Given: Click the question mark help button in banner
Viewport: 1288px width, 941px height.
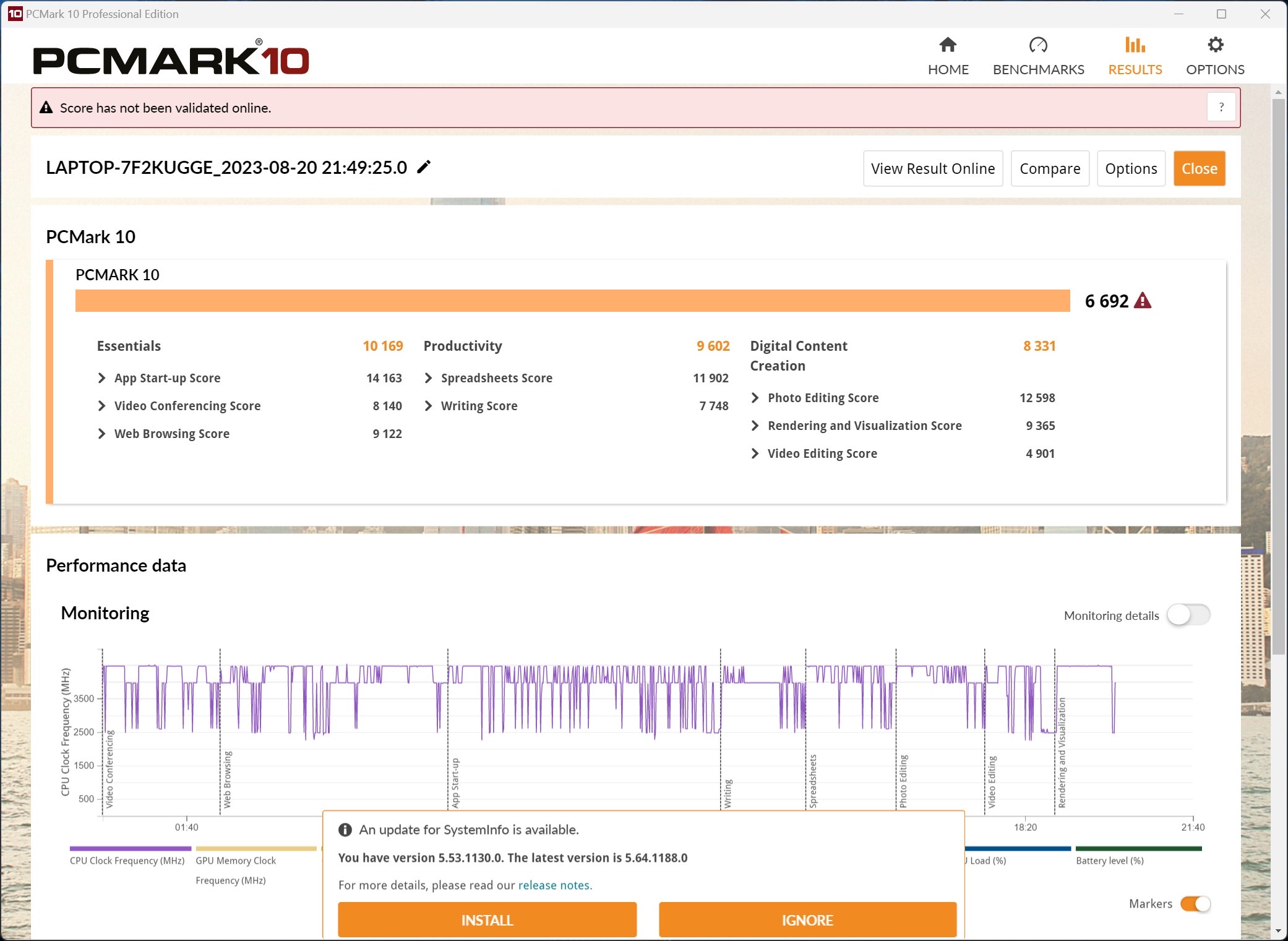Looking at the screenshot, I should (1221, 107).
